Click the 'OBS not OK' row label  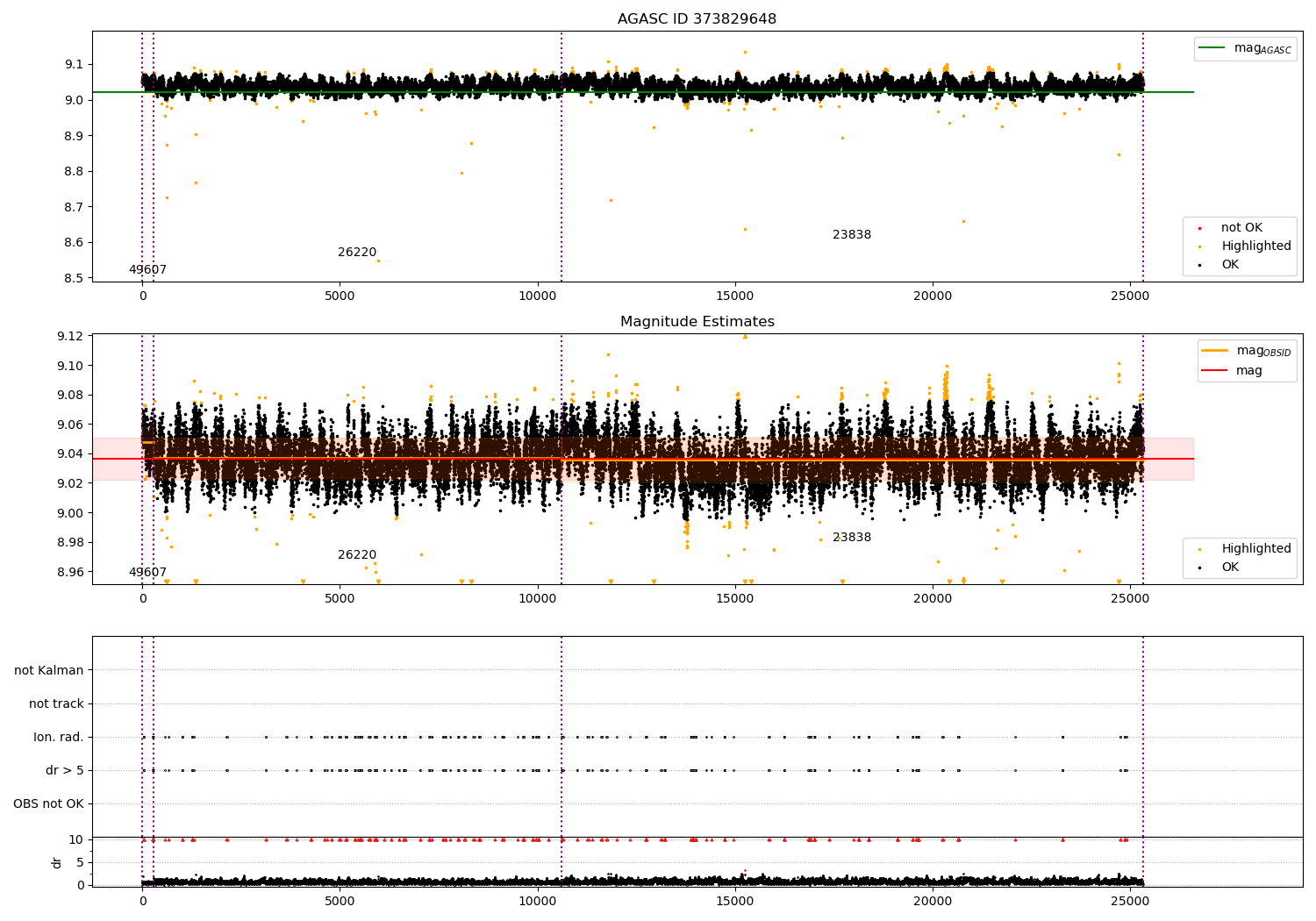tap(48, 804)
